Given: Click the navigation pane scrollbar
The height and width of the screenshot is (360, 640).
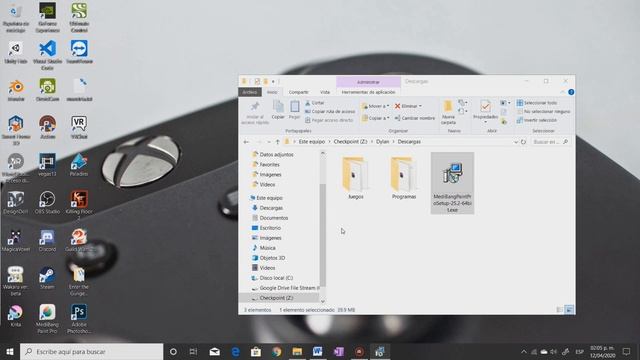Looking at the screenshot, I should pyautogui.click(x=322, y=235).
